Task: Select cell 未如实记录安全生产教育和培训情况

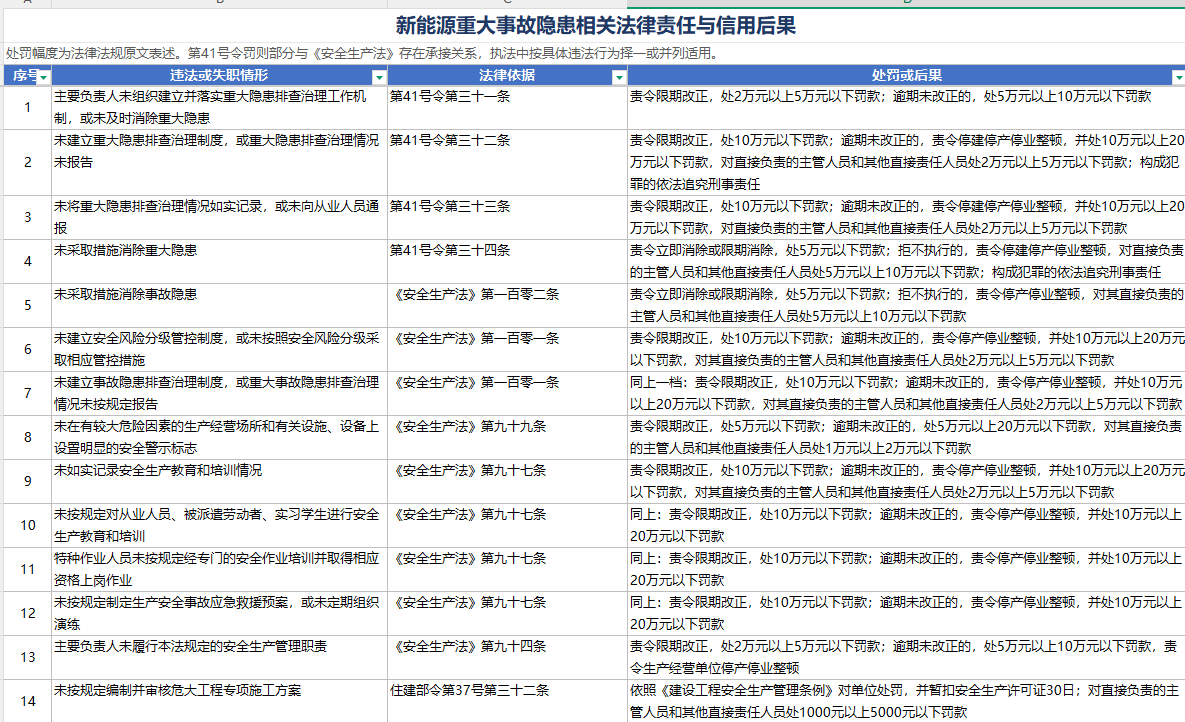Action: 219,482
